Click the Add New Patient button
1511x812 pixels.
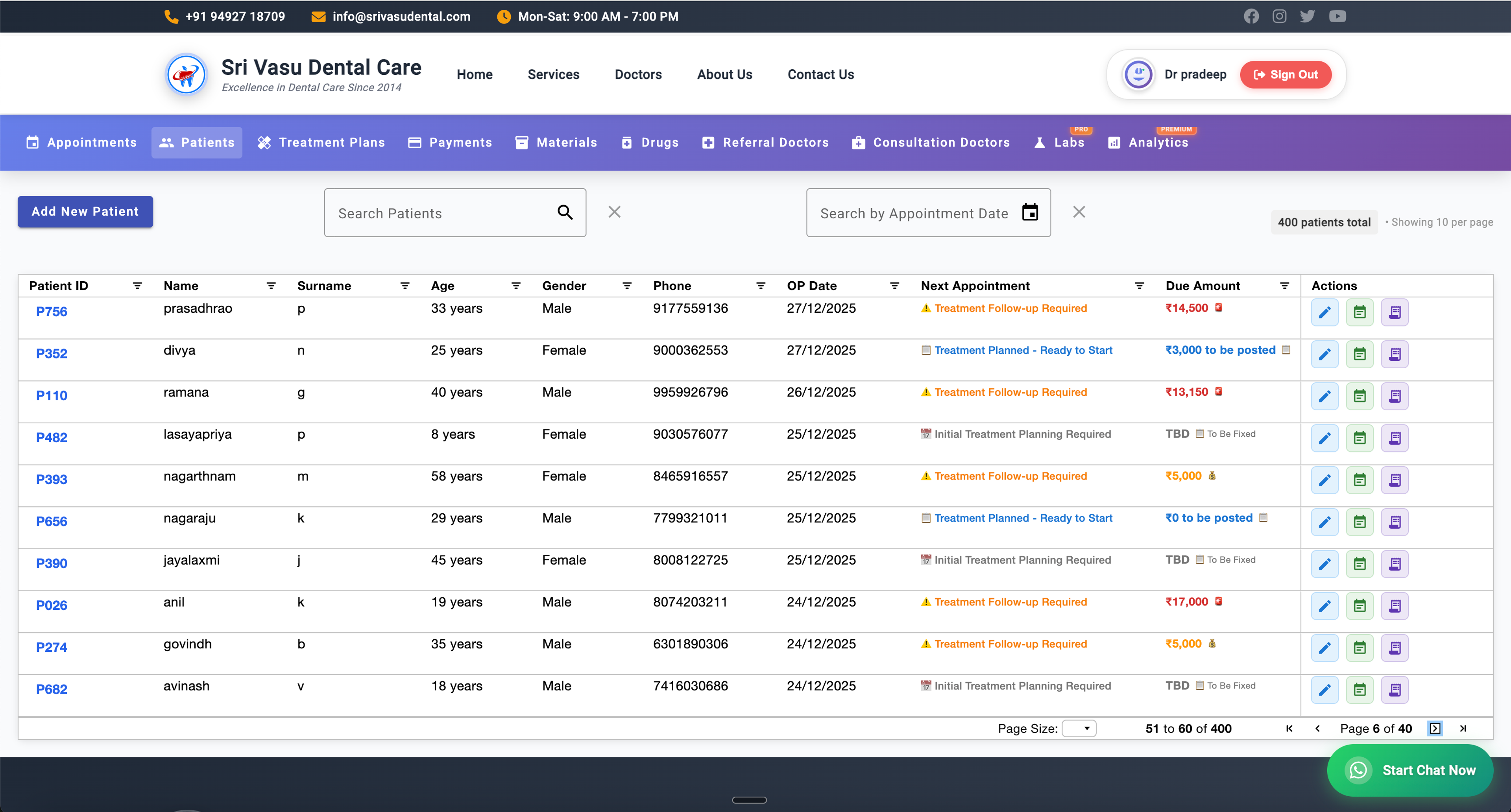click(x=85, y=212)
